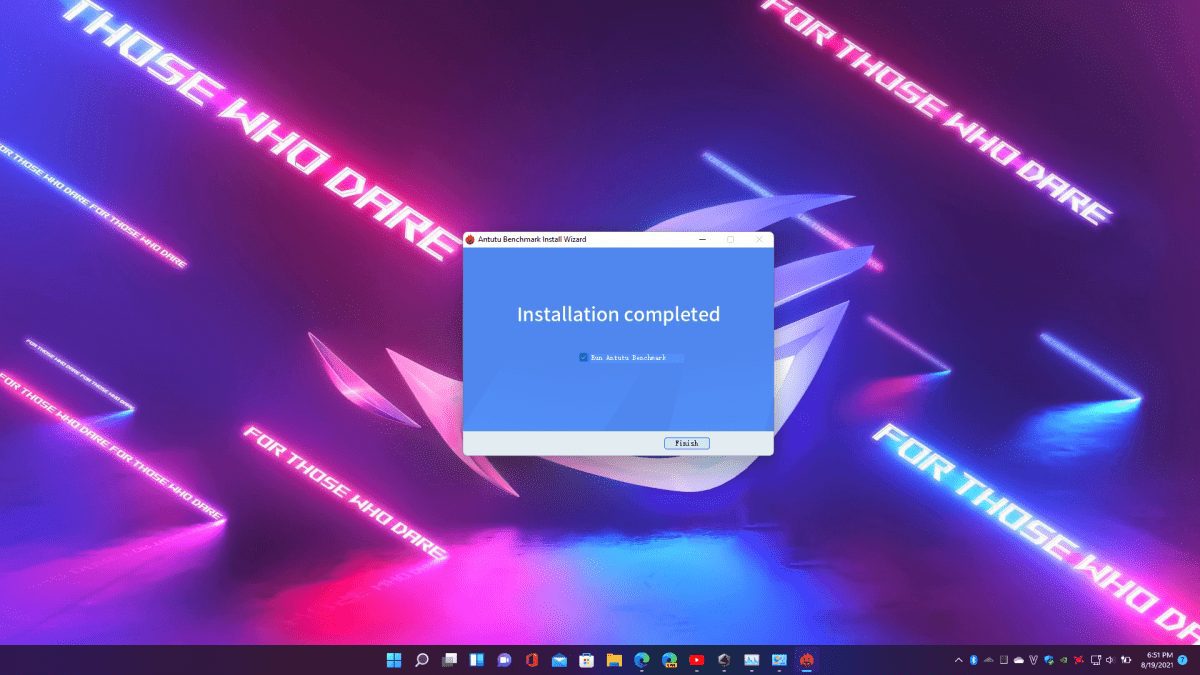Open taskbar Search
The image size is (1200, 675).
coord(422,660)
